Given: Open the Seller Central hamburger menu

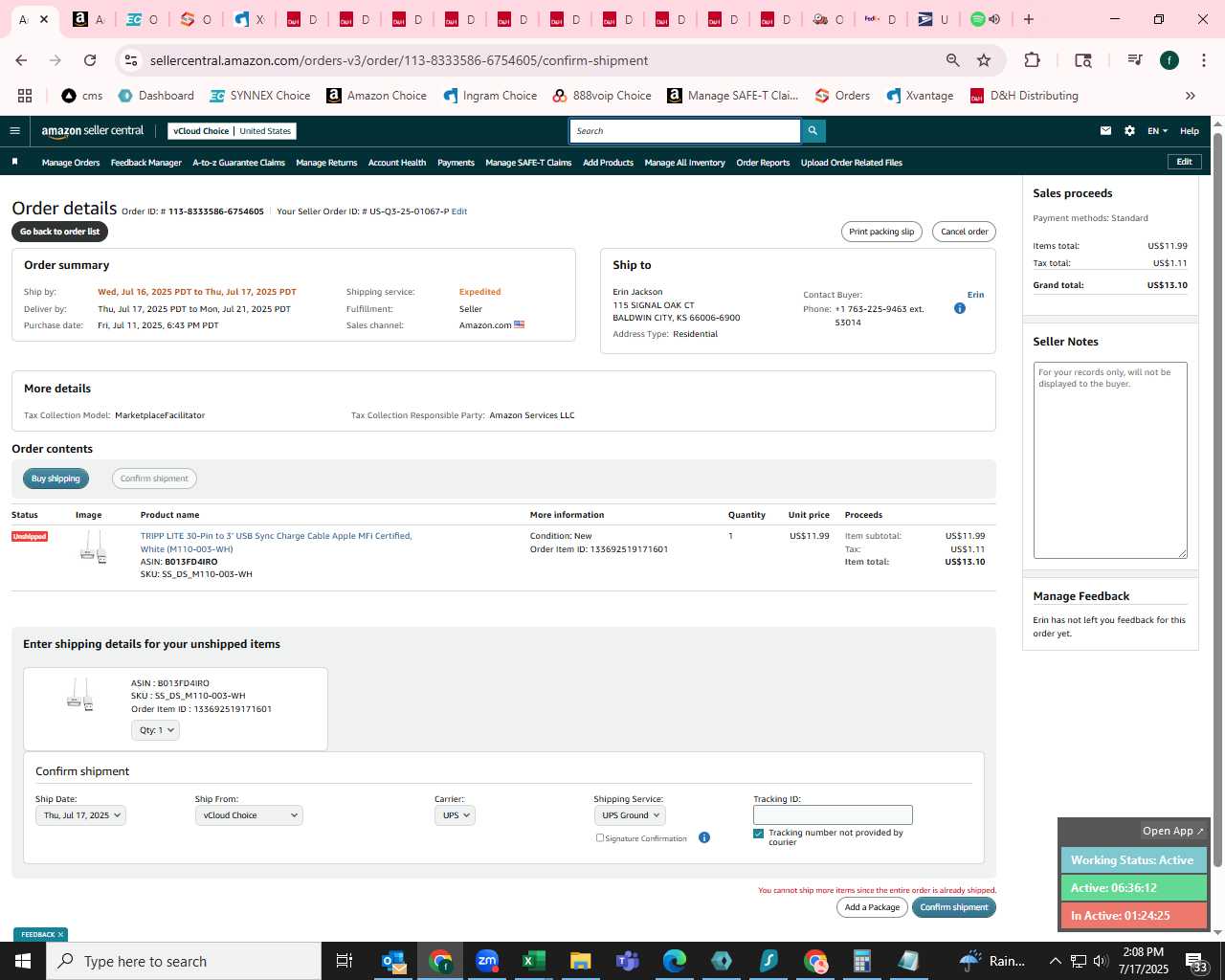Looking at the screenshot, I should 14,131.
